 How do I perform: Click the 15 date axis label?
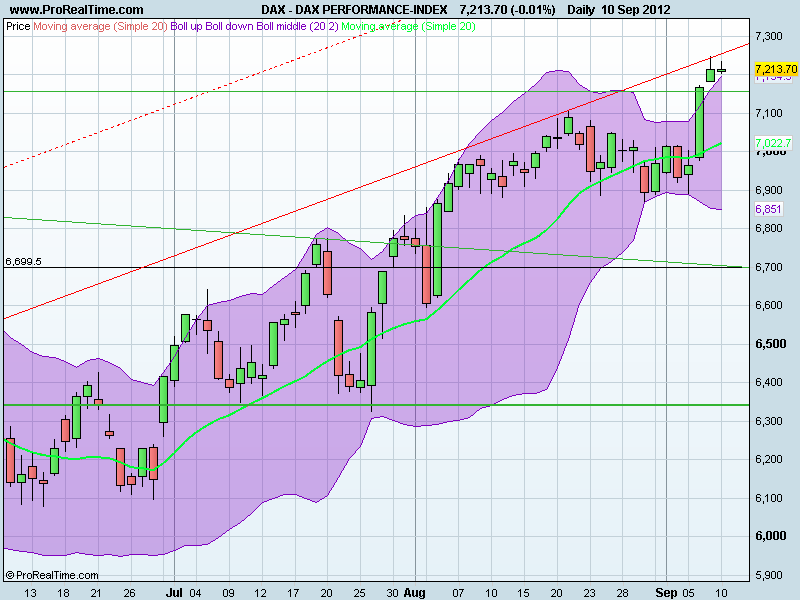coord(523,593)
